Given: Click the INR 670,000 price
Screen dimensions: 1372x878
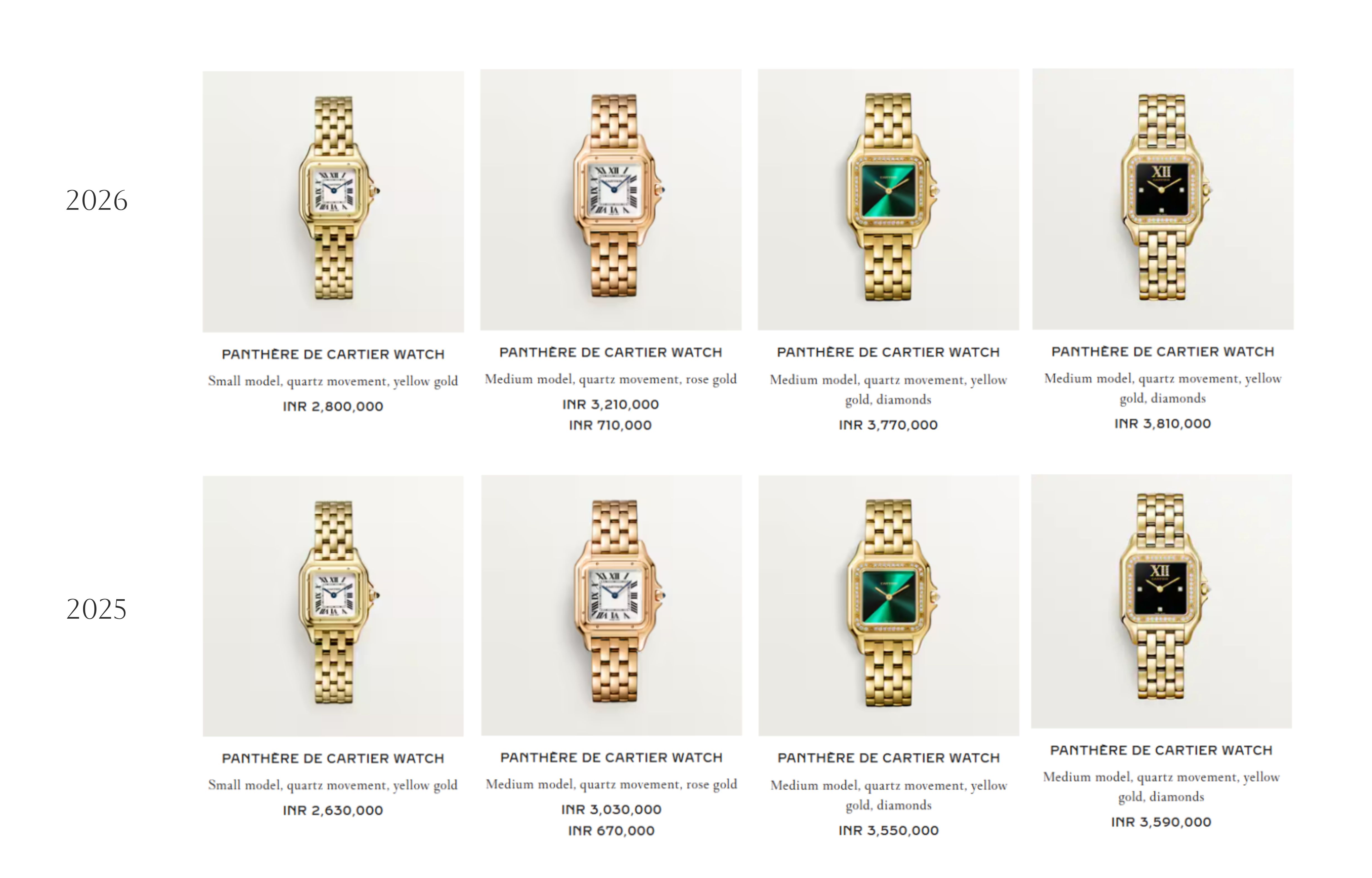Looking at the screenshot, I should coord(611,831).
